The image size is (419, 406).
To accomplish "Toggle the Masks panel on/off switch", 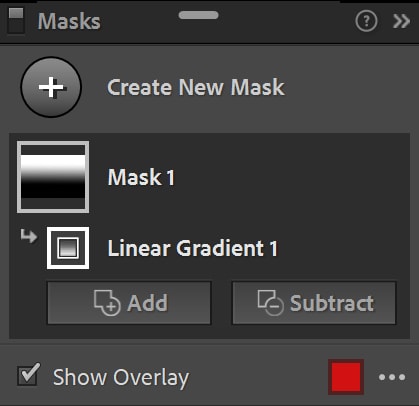I will (16, 21).
